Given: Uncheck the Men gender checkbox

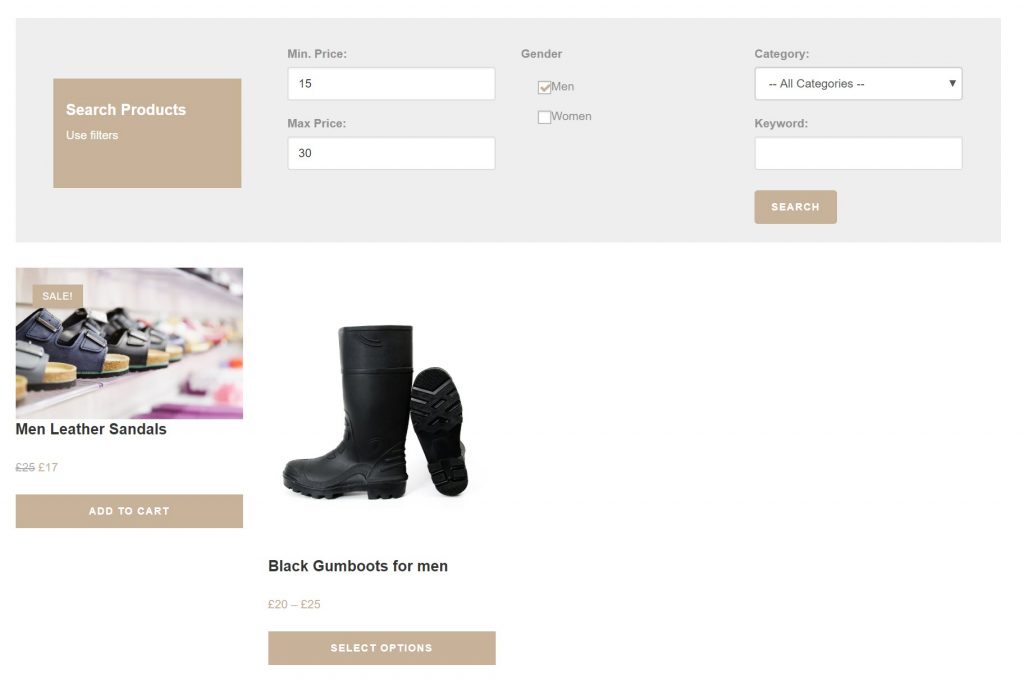Looking at the screenshot, I should pos(544,88).
